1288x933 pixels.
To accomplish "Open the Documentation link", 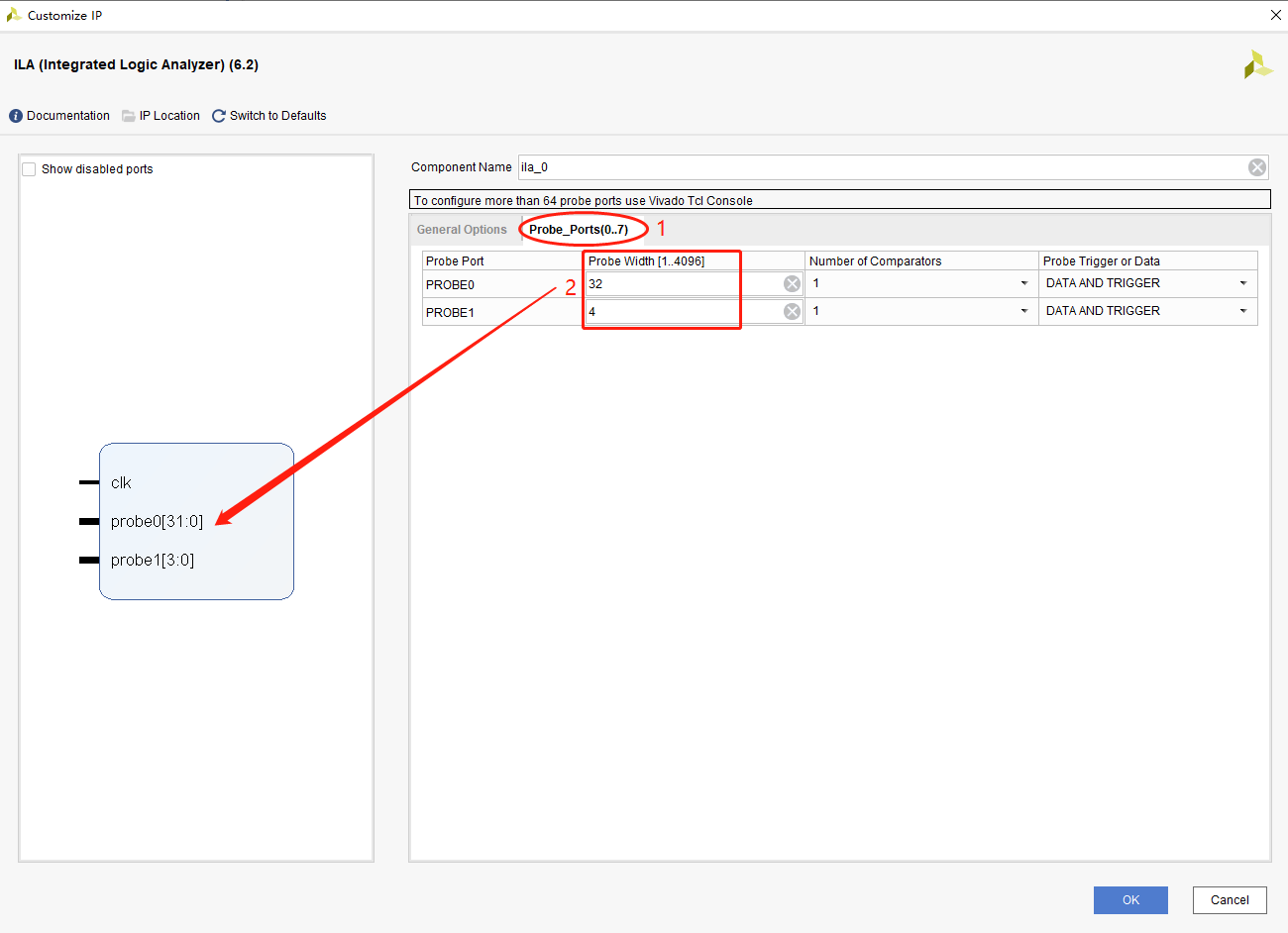I will click(x=68, y=116).
